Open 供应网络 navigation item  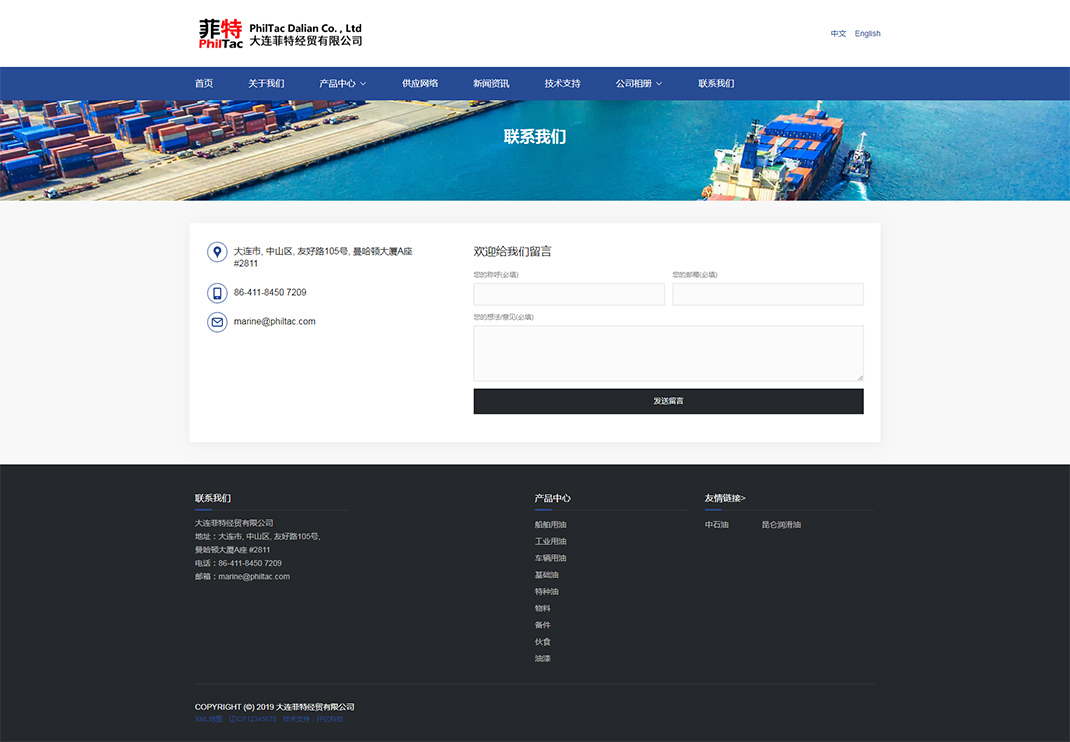pyautogui.click(x=420, y=84)
